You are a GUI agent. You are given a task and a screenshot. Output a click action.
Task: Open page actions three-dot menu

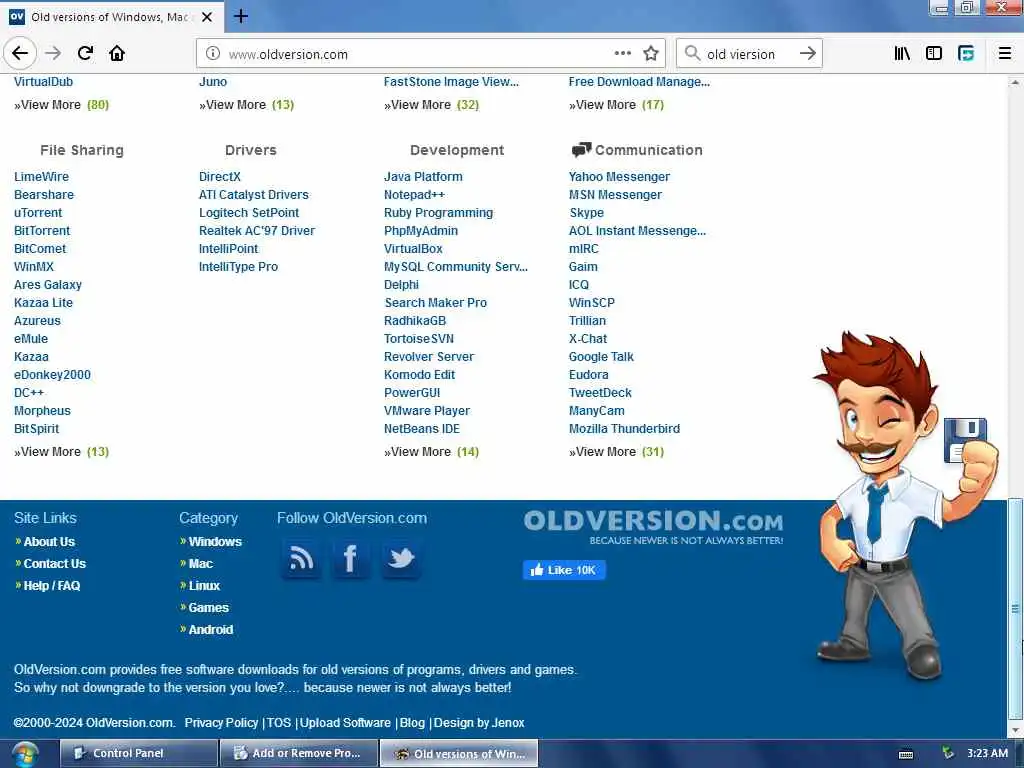(x=622, y=54)
